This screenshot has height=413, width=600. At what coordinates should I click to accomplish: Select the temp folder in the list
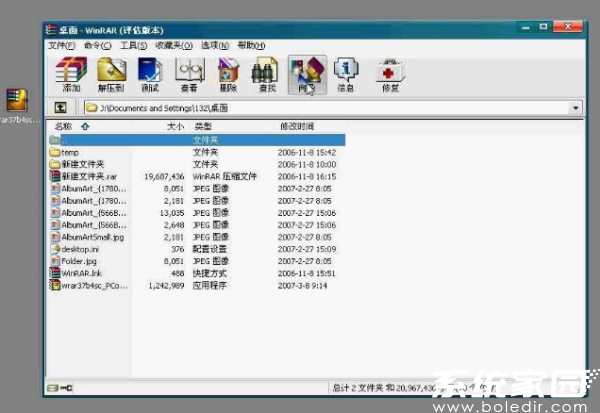click(x=69, y=152)
